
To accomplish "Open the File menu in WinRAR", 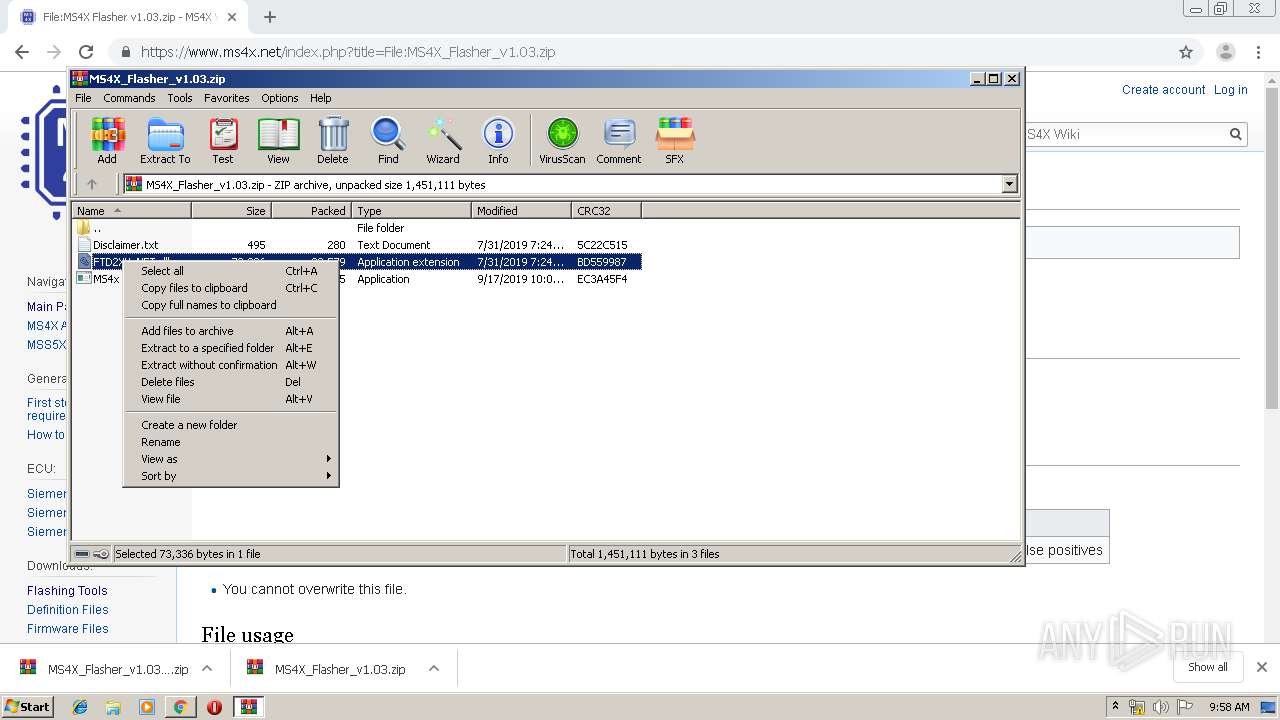I will 83,98.
